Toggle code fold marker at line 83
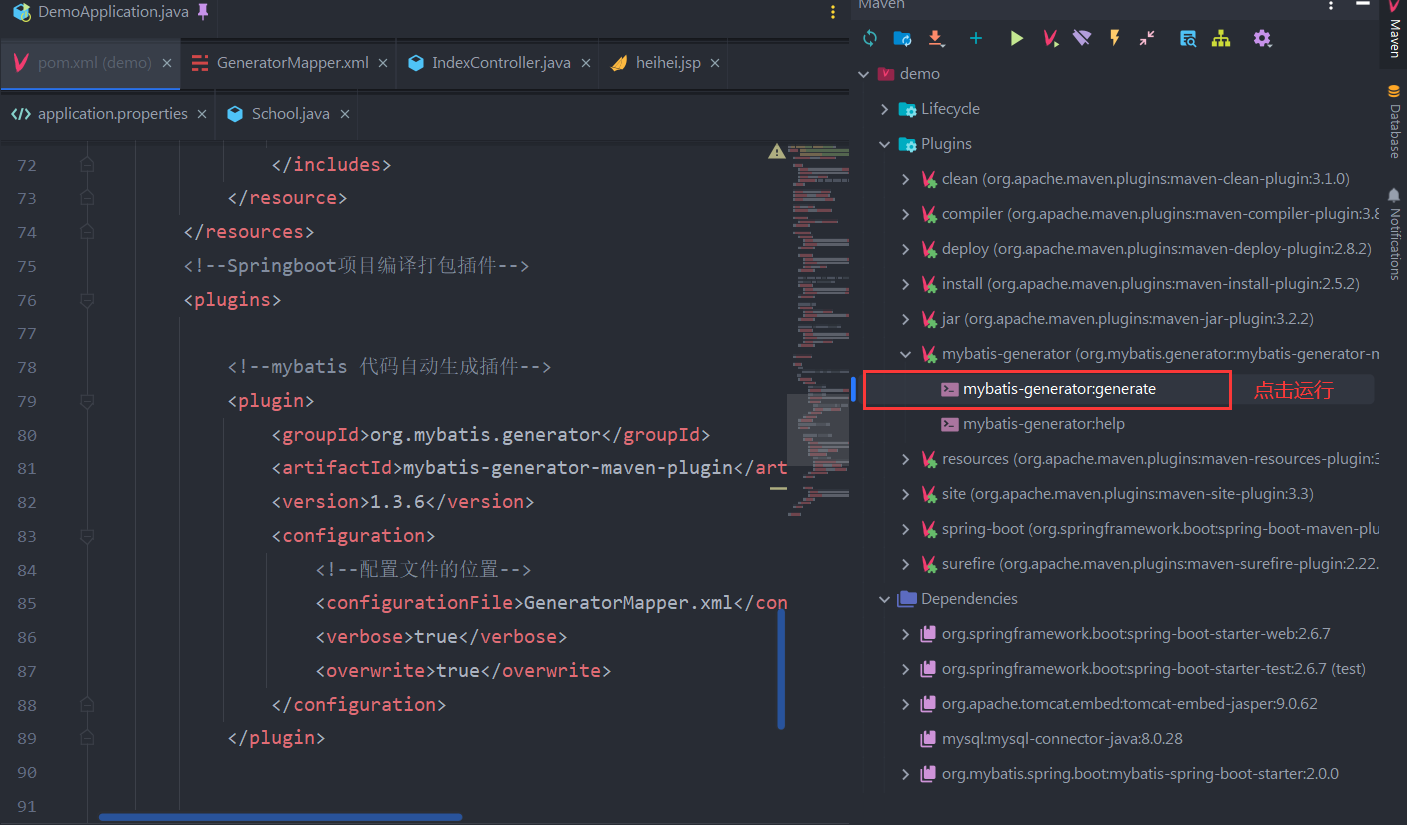This screenshot has width=1407, height=825. click(x=87, y=536)
